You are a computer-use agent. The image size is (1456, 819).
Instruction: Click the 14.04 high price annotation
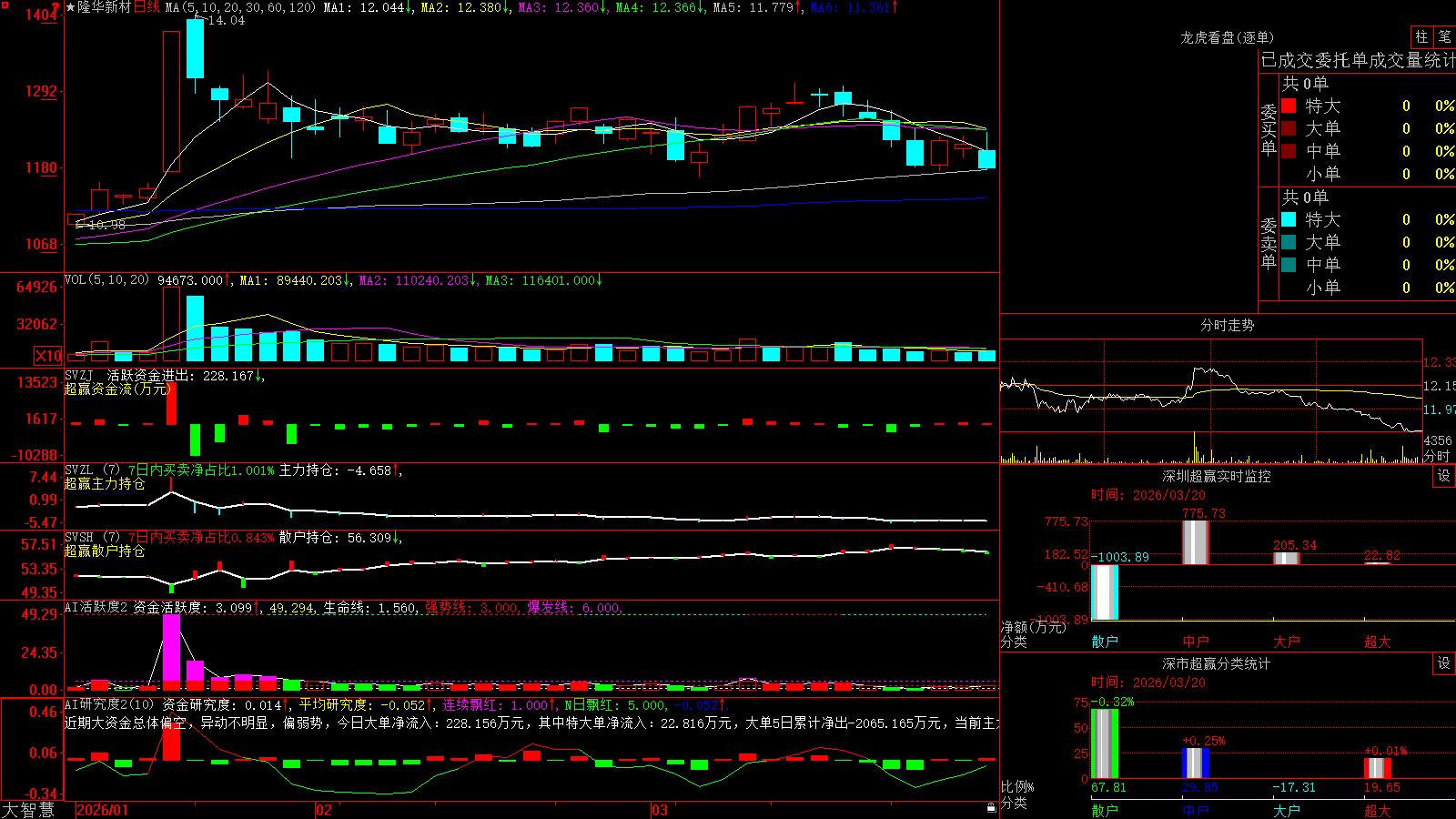(x=227, y=20)
